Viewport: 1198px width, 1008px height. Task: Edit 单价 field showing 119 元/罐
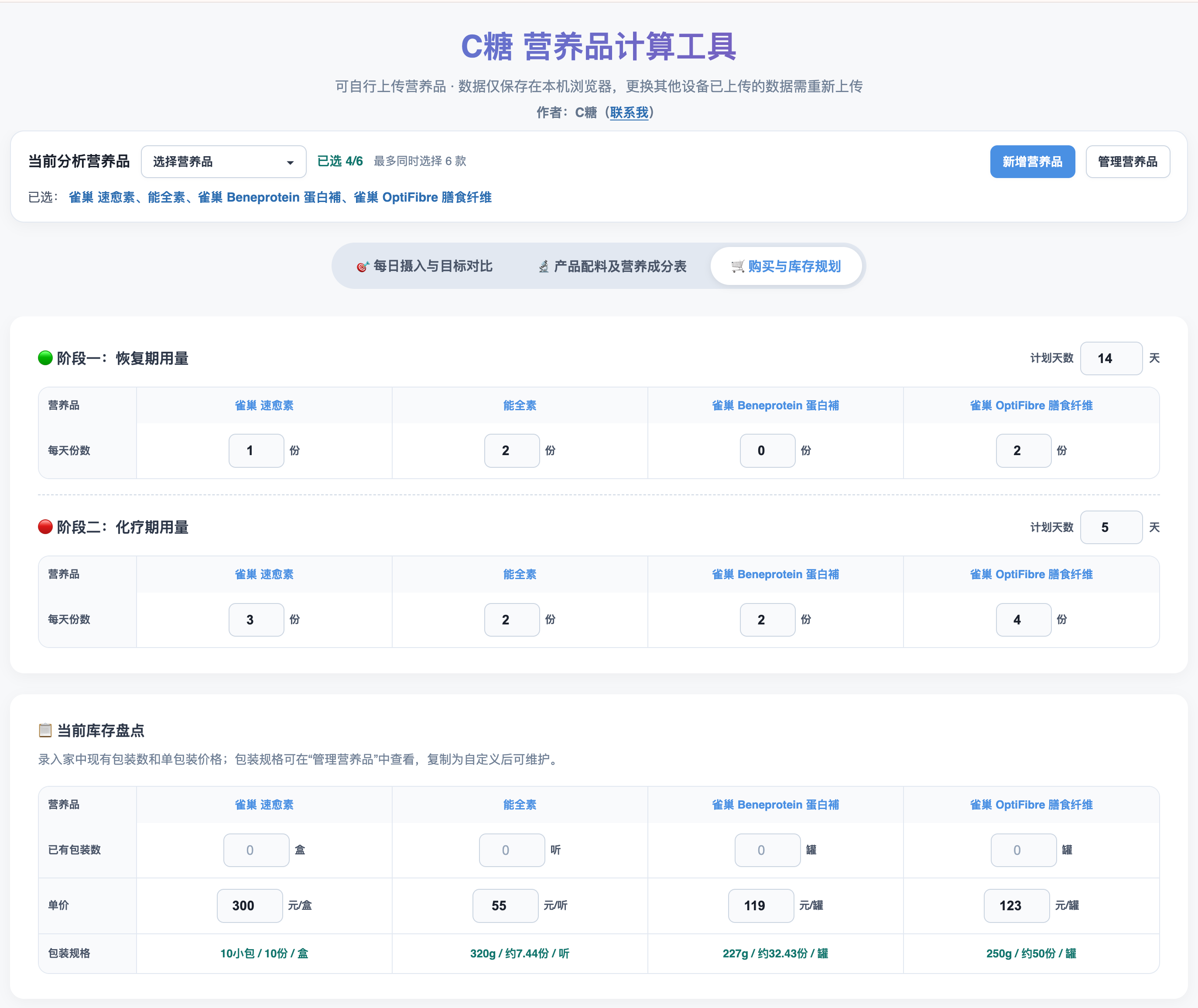tap(761, 905)
